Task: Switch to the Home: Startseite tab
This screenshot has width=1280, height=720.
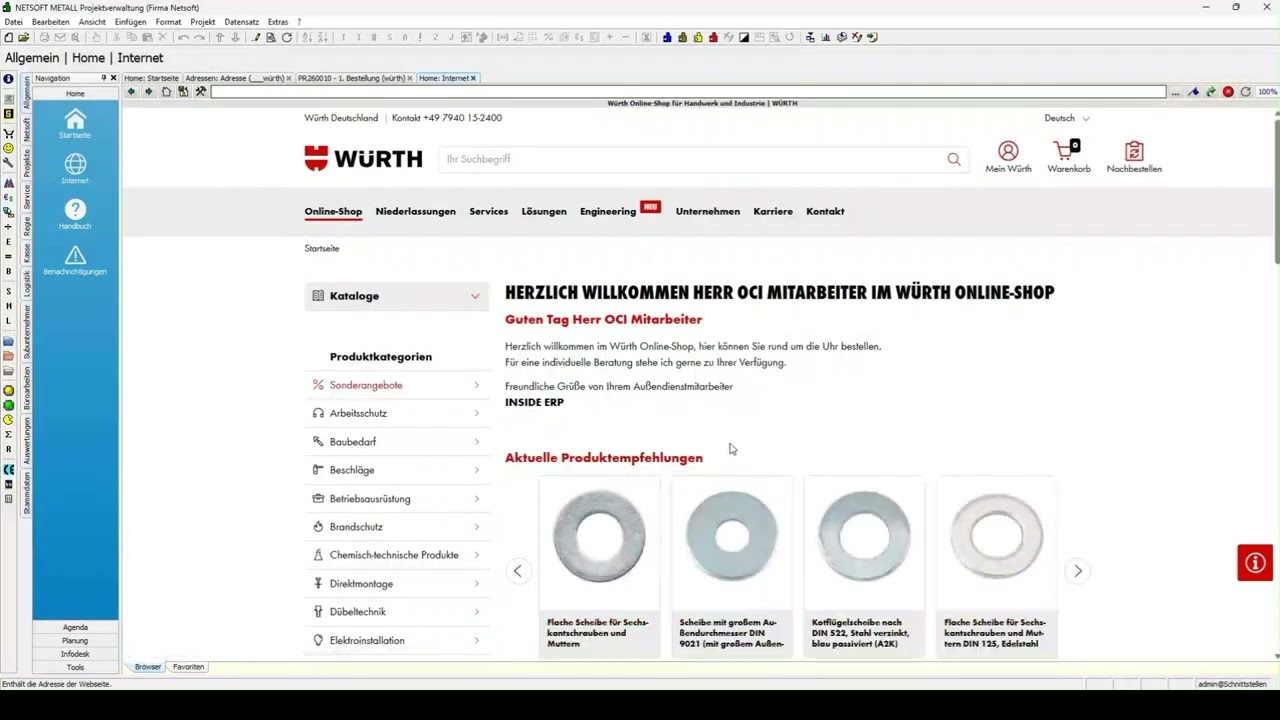Action: pyautogui.click(x=151, y=78)
